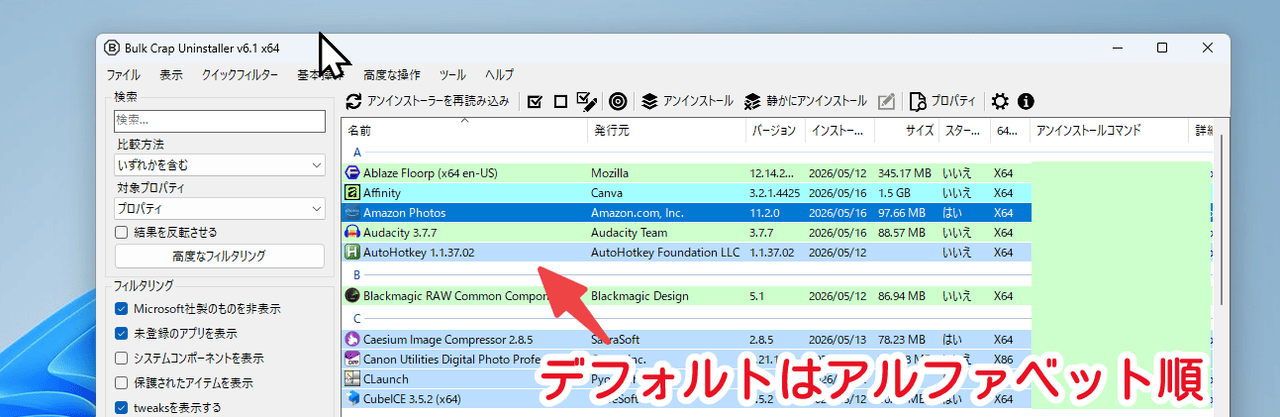Sort by the 名前 column header
The width and height of the screenshot is (1280, 417).
click(x=464, y=131)
